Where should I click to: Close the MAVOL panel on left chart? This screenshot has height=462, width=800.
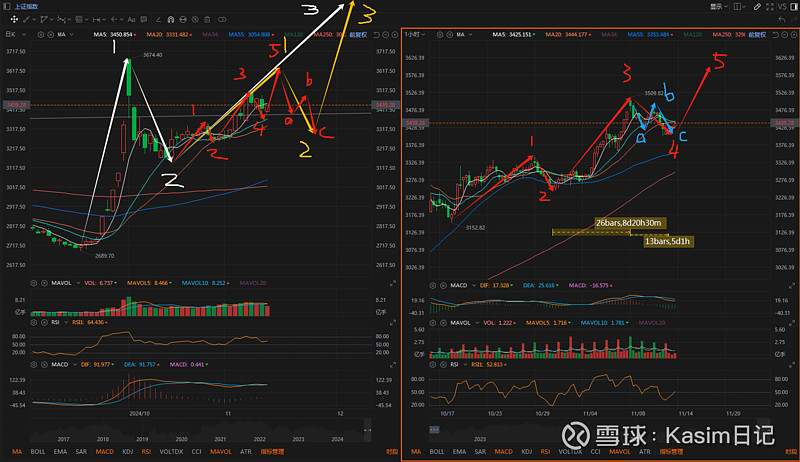(44, 283)
